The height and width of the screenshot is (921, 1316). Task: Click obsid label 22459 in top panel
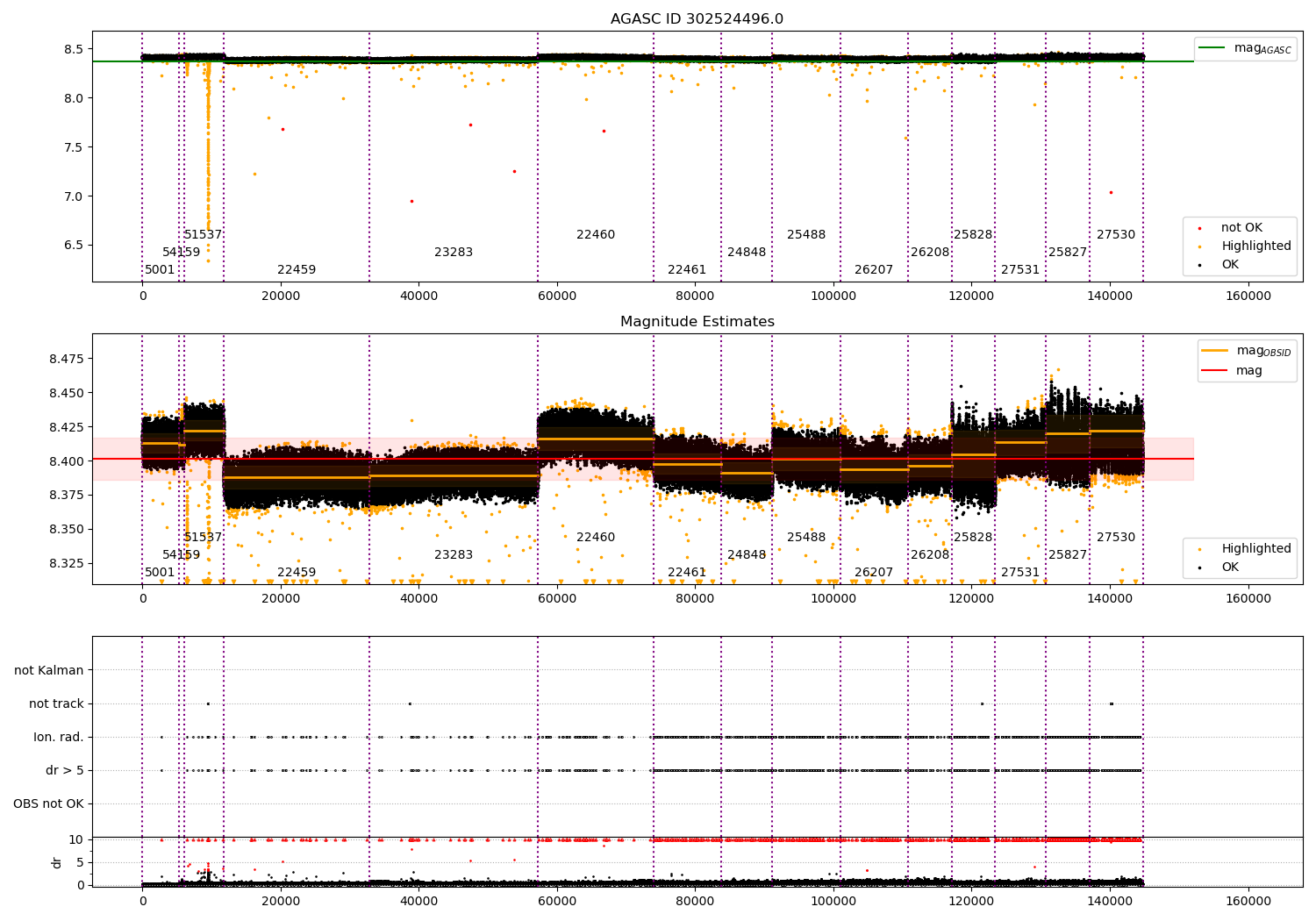coord(297,269)
